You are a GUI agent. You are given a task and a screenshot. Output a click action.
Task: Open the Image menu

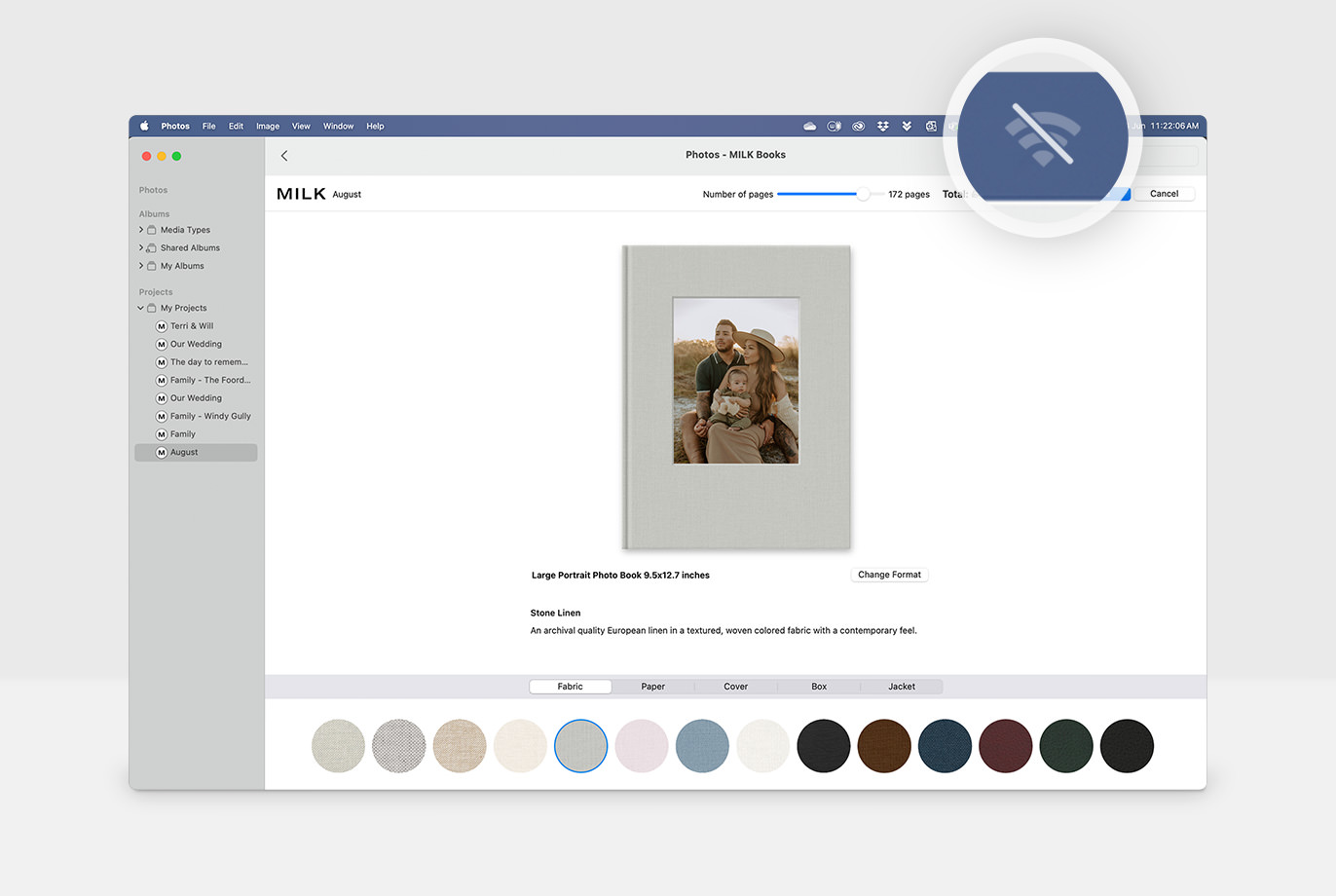(x=268, y=126)
